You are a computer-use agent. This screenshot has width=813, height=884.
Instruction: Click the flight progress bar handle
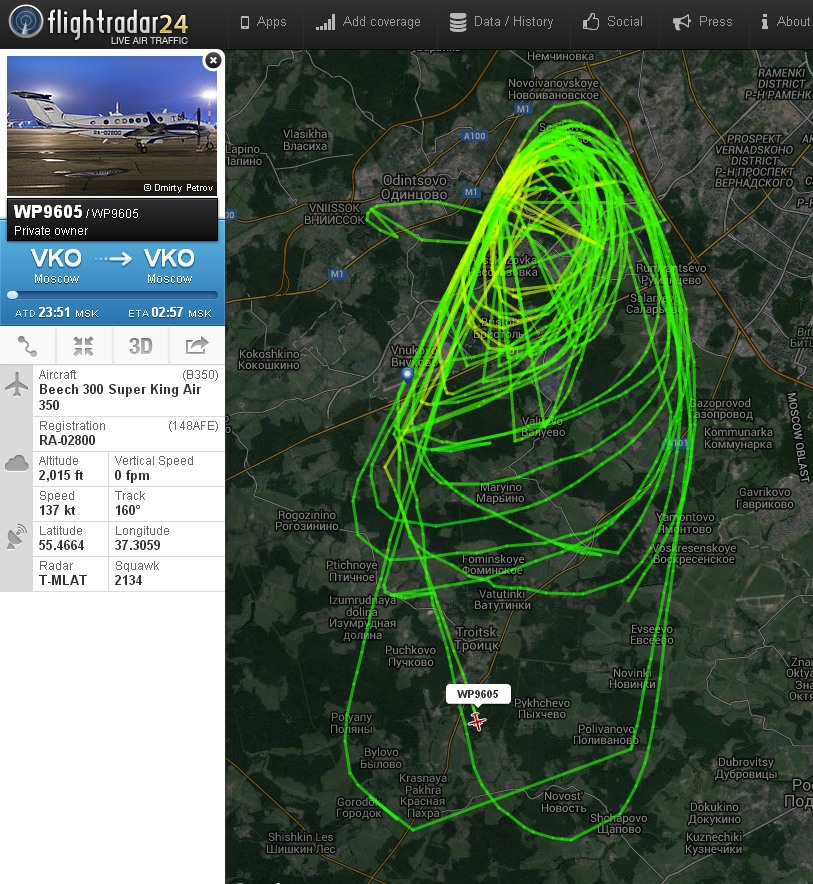click(12, 295)
